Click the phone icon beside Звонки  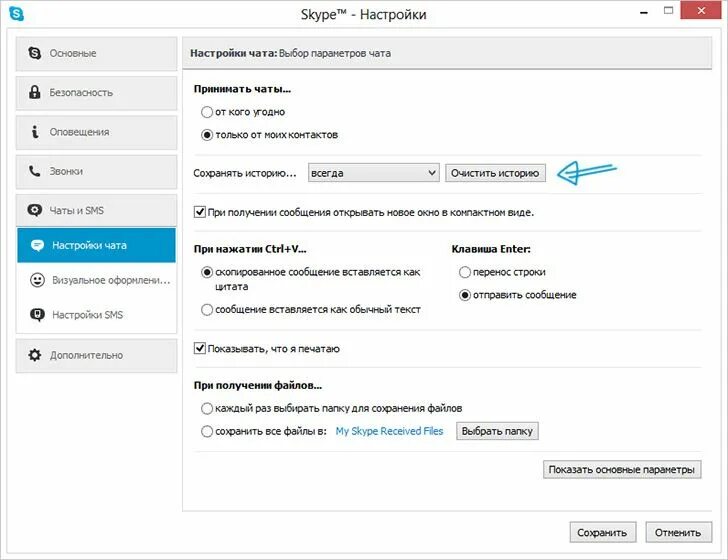(x=36, y=172)
